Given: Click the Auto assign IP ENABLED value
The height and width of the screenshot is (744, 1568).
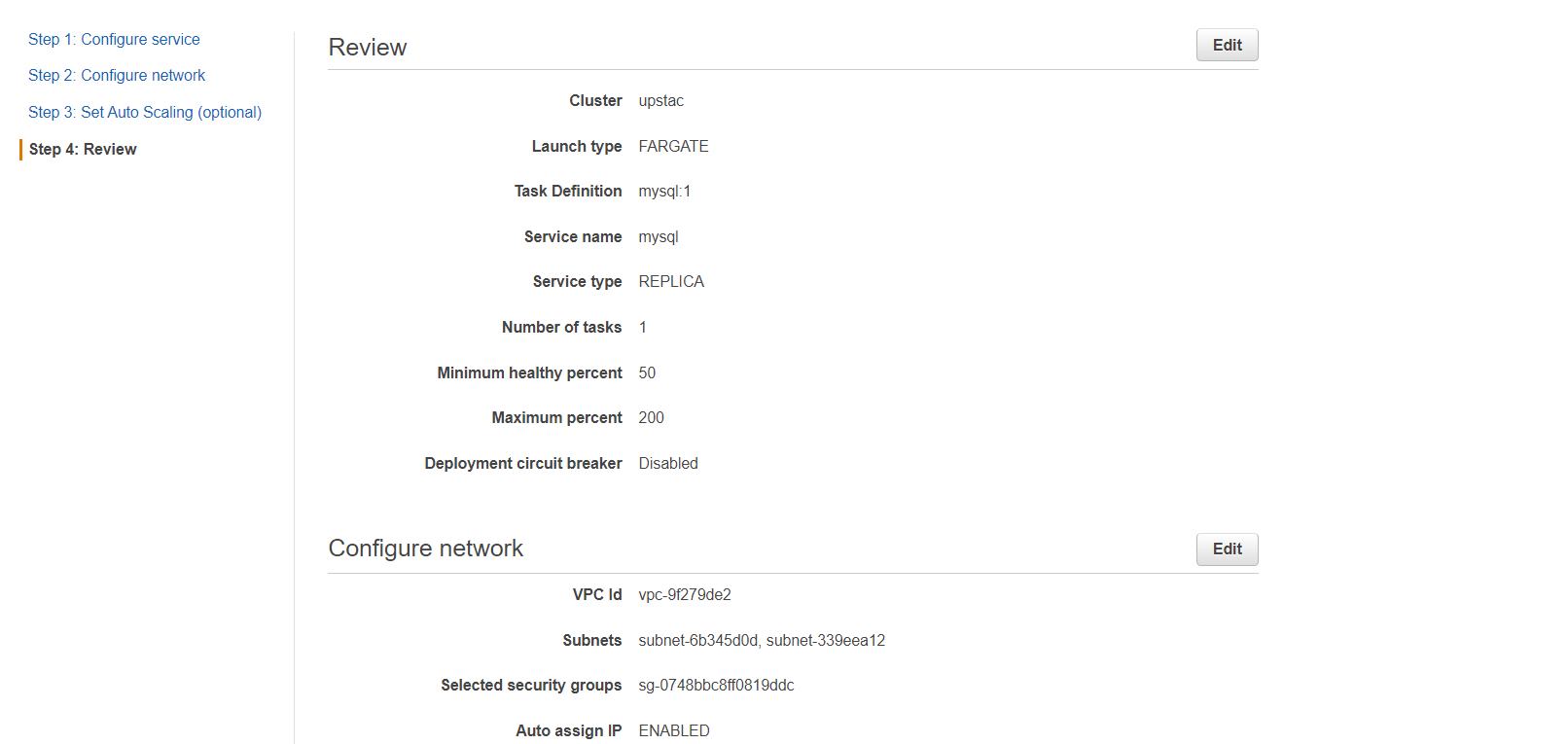Looking at the screenshot, I should [674, 730].
